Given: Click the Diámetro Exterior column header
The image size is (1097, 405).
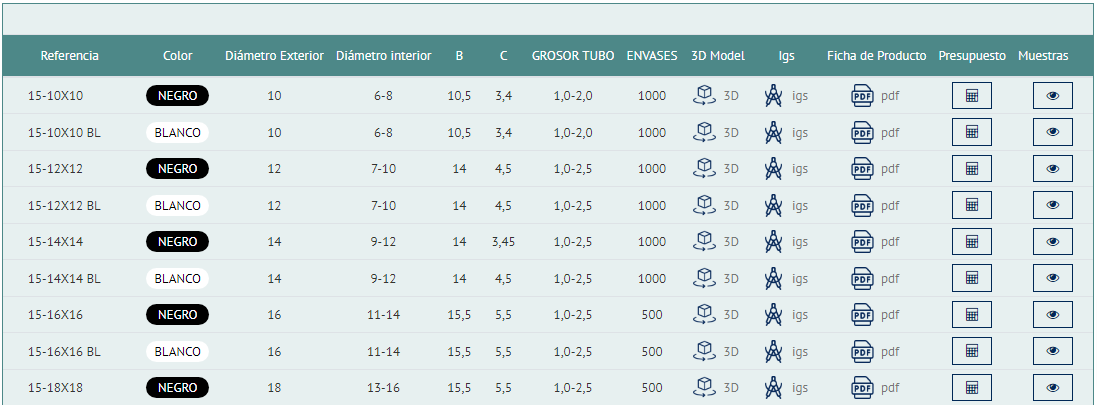Looking at the screenshot, I should tap(274, 56).
